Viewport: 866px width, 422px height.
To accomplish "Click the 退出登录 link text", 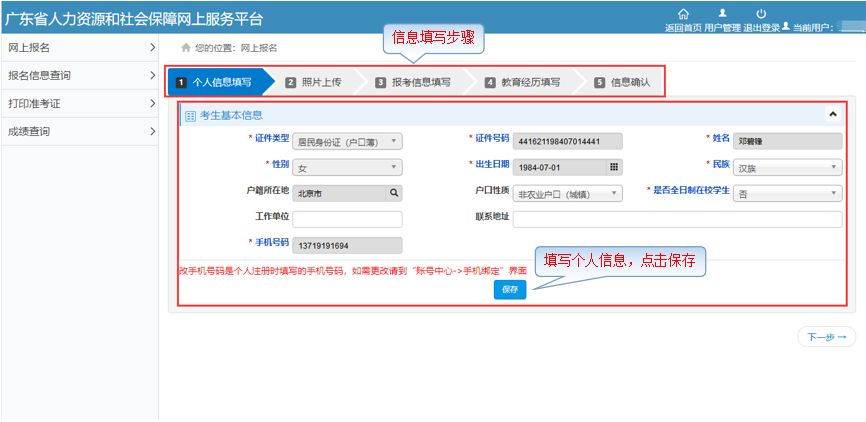I will pyautogui.click(x=762, y=28).
